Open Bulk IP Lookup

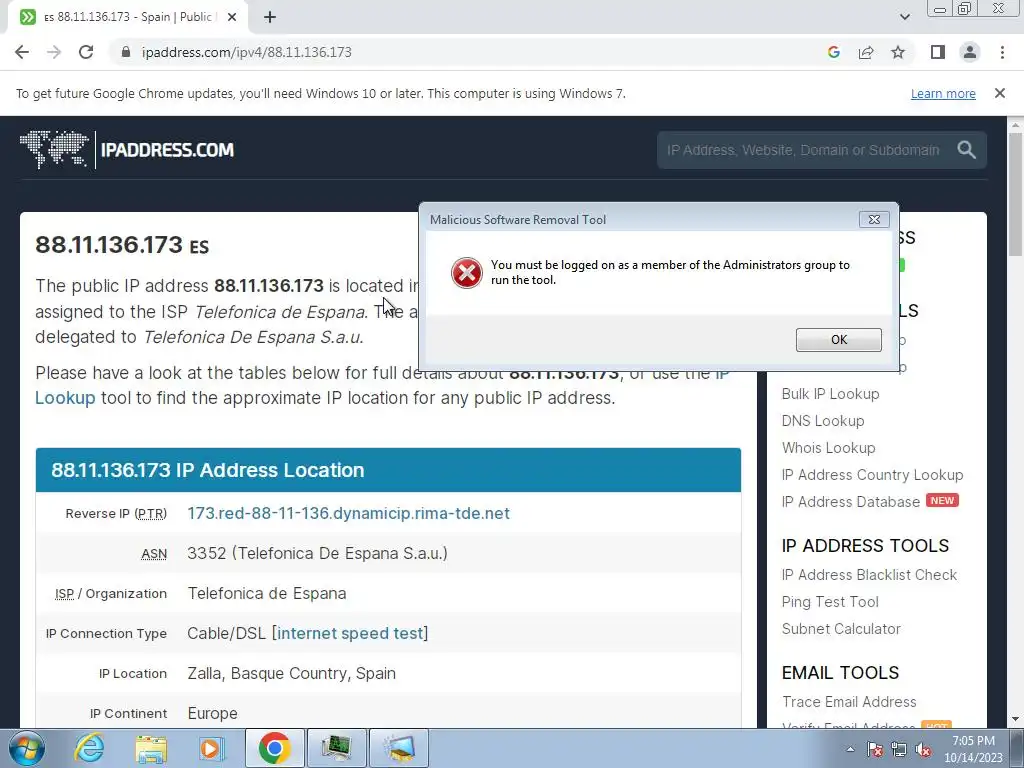(830, 394)
